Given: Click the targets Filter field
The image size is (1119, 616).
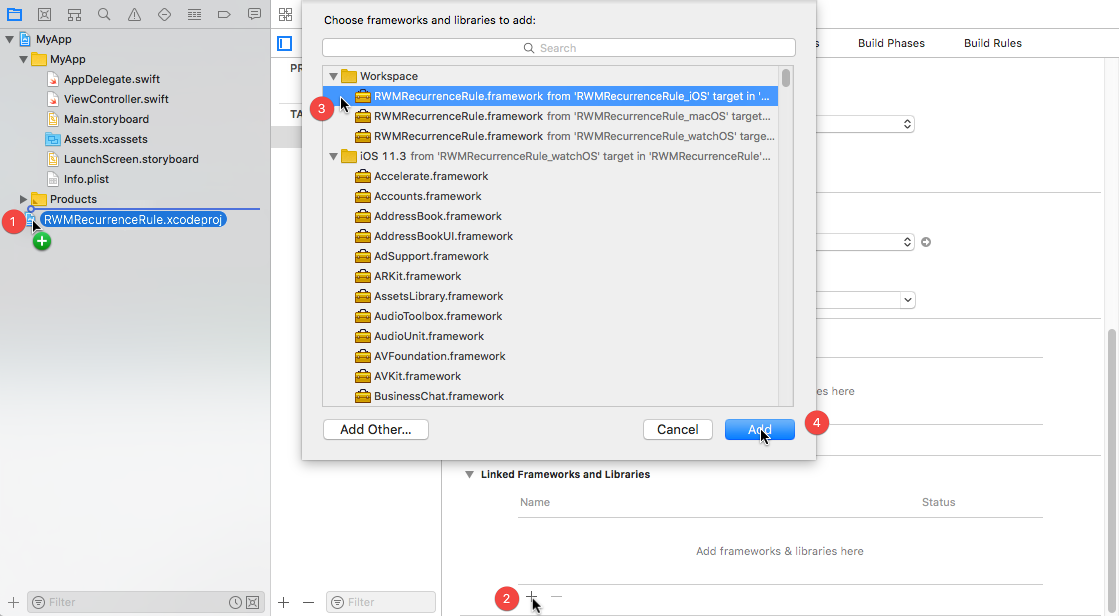Looking at the screenshot, I should point(381,602).
